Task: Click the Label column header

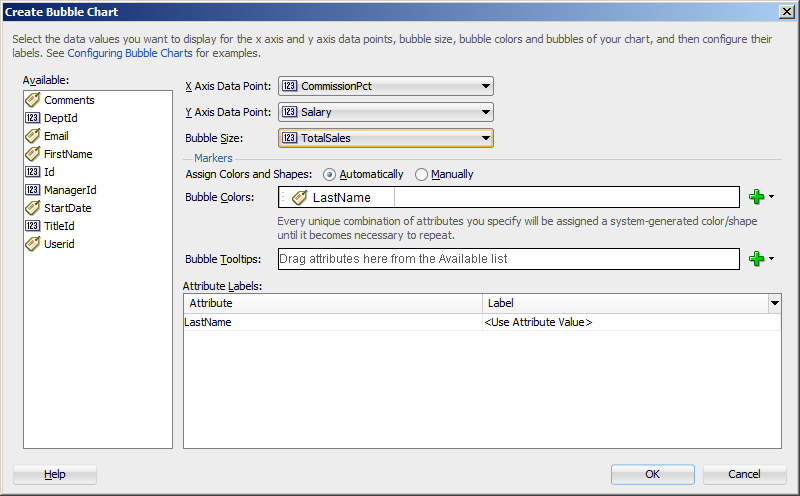Action: 626,303
